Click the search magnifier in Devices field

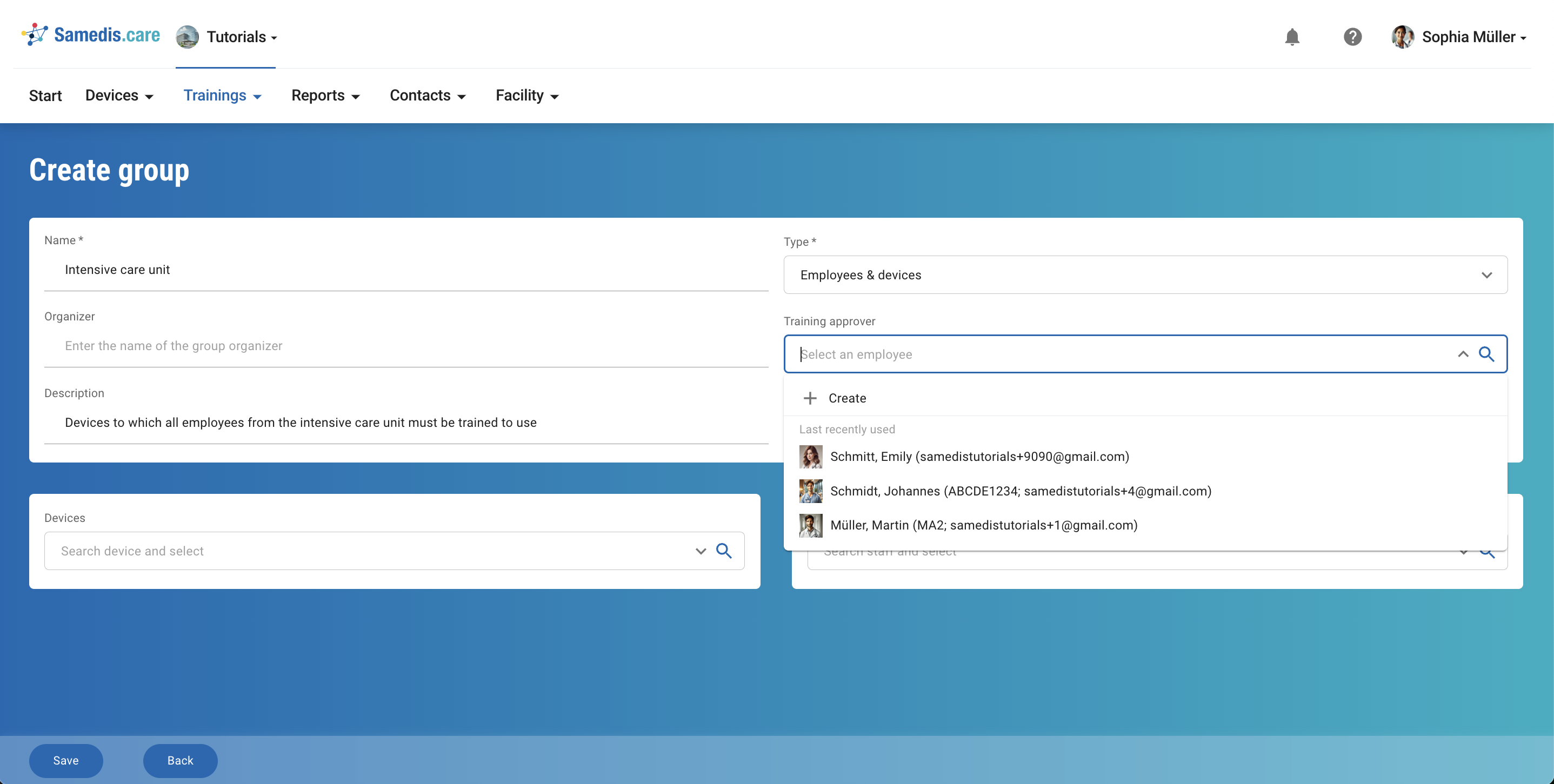(x=724, y=551)
